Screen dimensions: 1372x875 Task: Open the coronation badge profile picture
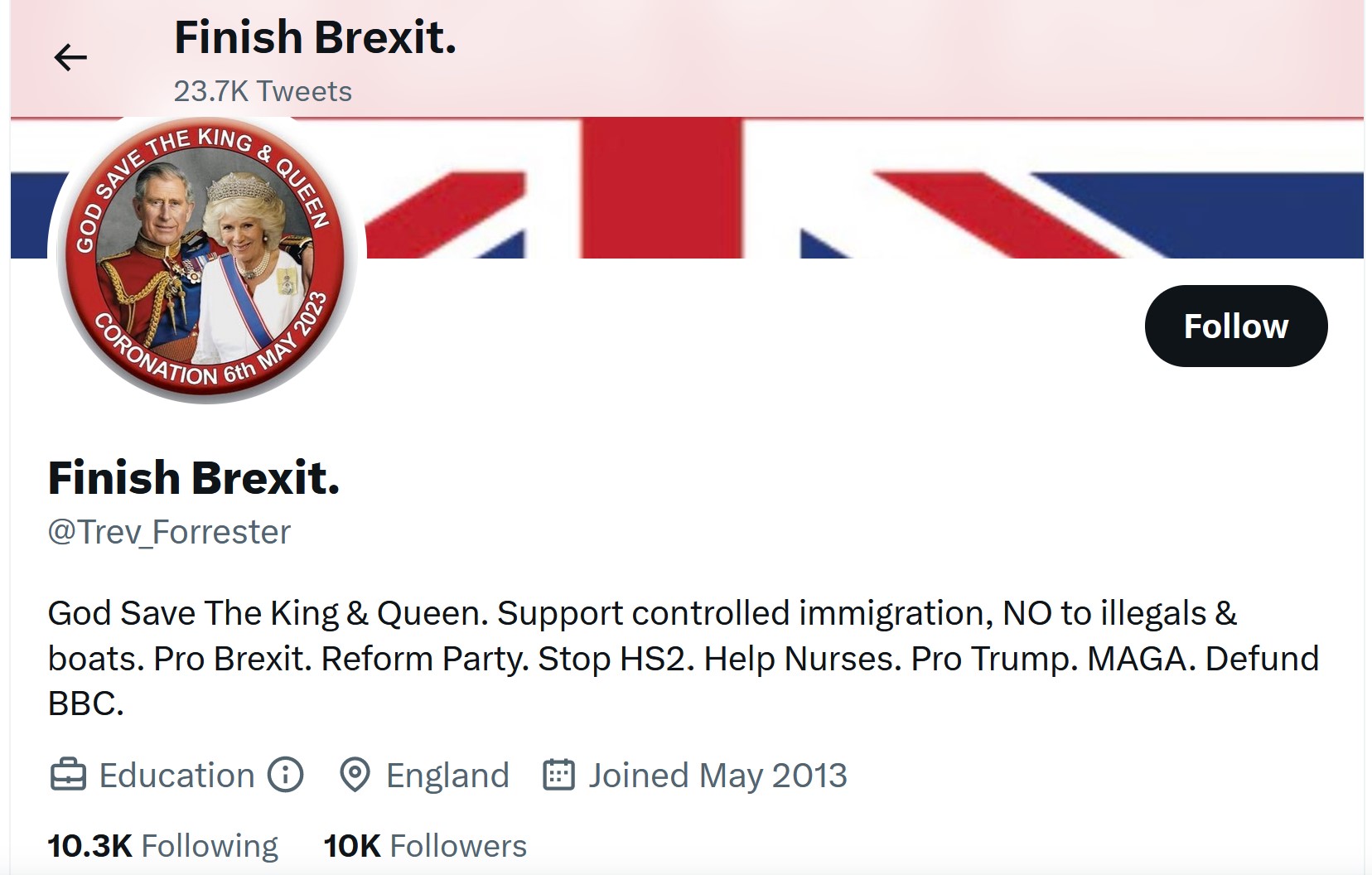coord(206,259)
